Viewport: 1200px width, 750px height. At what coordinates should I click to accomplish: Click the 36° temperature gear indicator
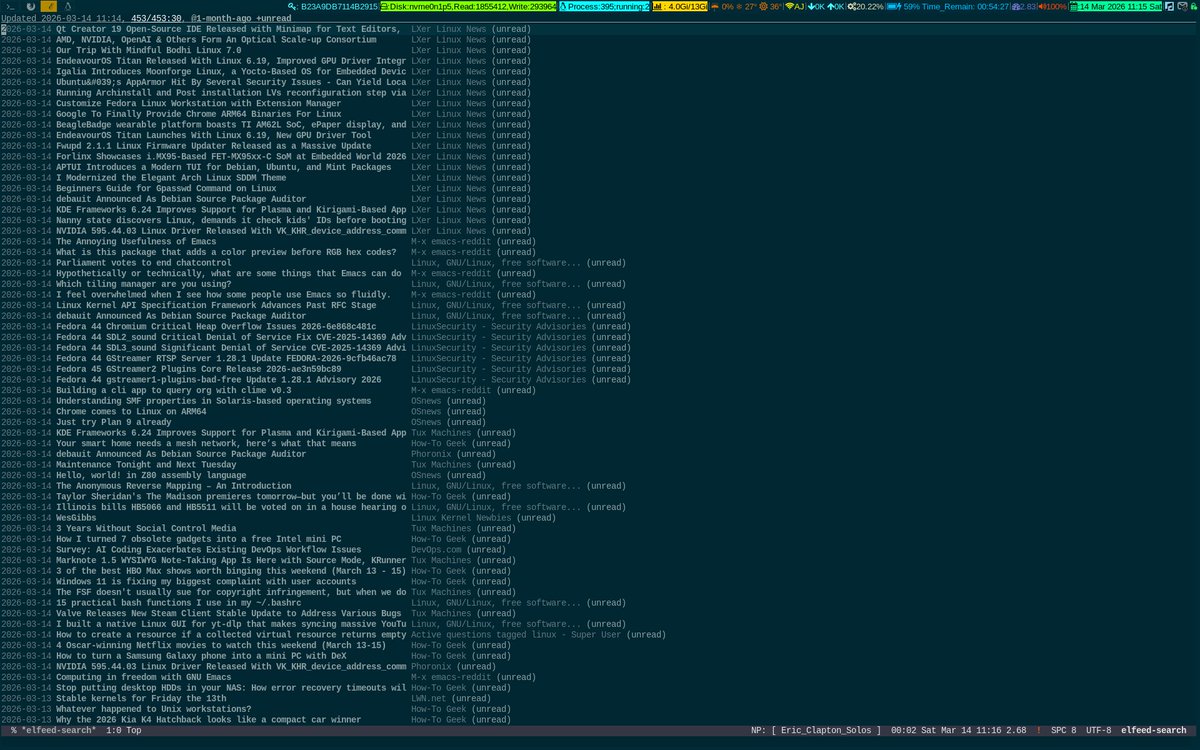pyautogui.click(x=770, y=7)
